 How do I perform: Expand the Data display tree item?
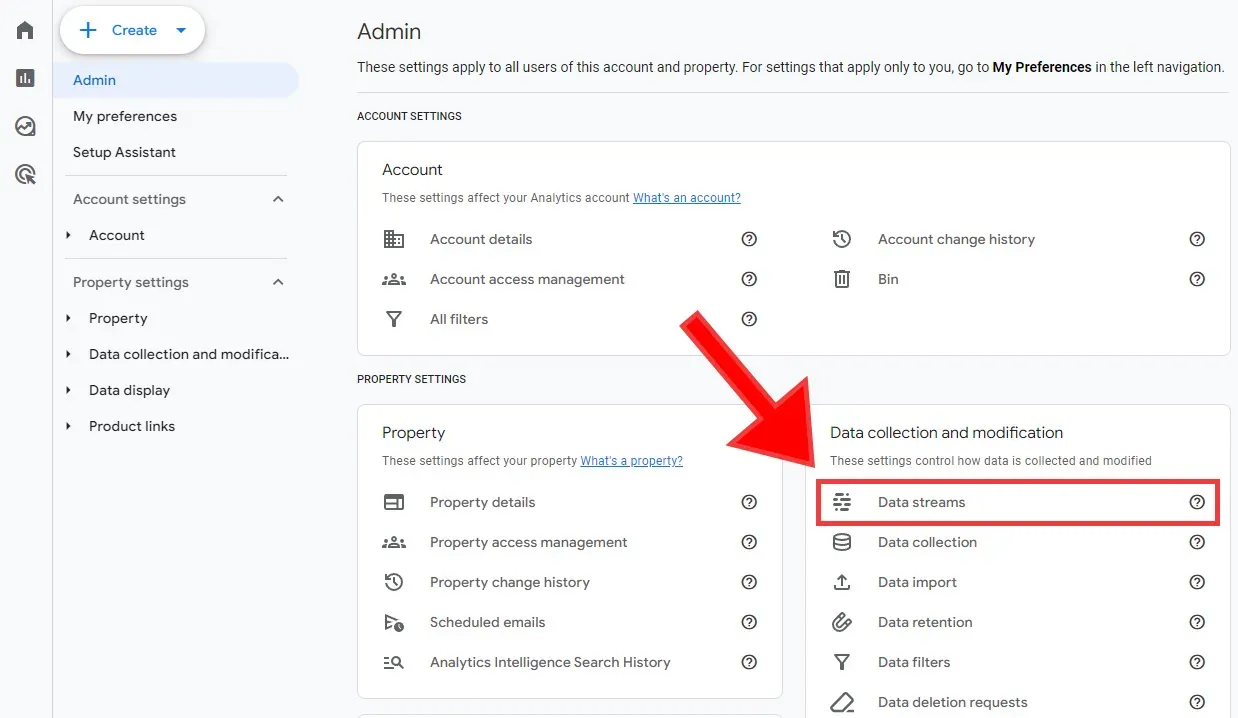(x=69, y=390)
